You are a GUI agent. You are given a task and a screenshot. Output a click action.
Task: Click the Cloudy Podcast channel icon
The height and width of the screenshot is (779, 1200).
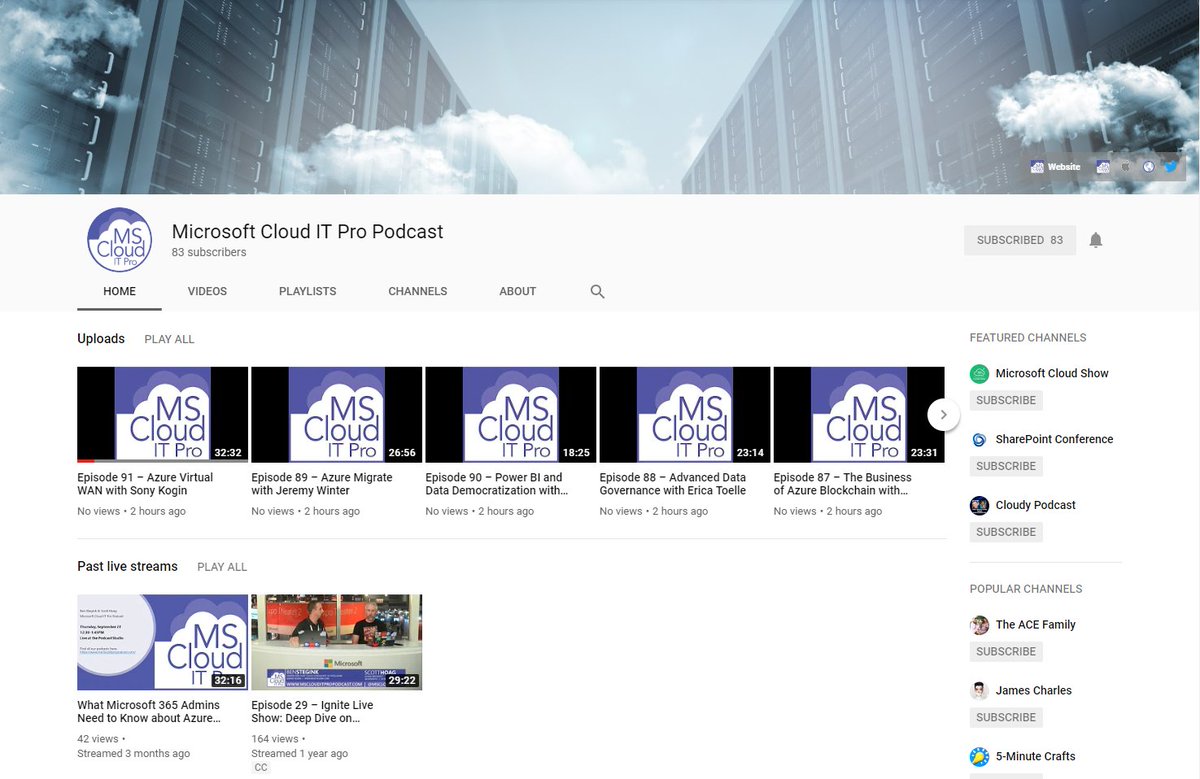click(x=978, y=505)
